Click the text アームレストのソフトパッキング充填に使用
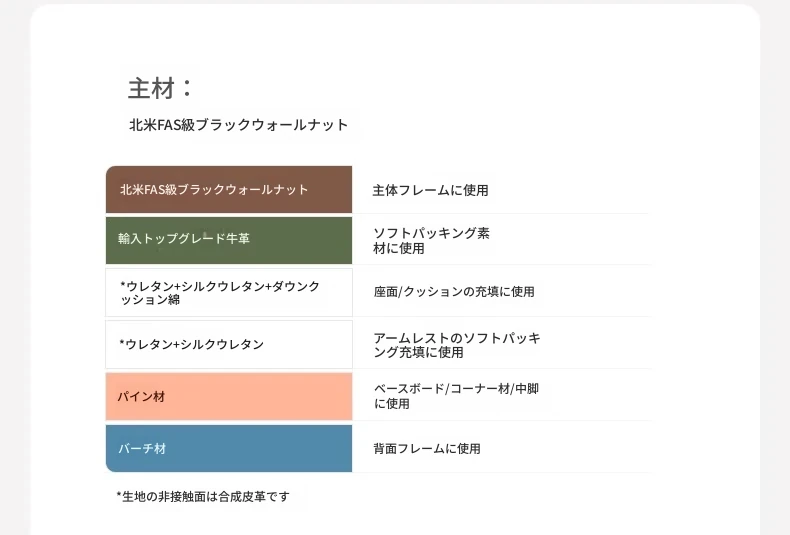 (457, 345)
